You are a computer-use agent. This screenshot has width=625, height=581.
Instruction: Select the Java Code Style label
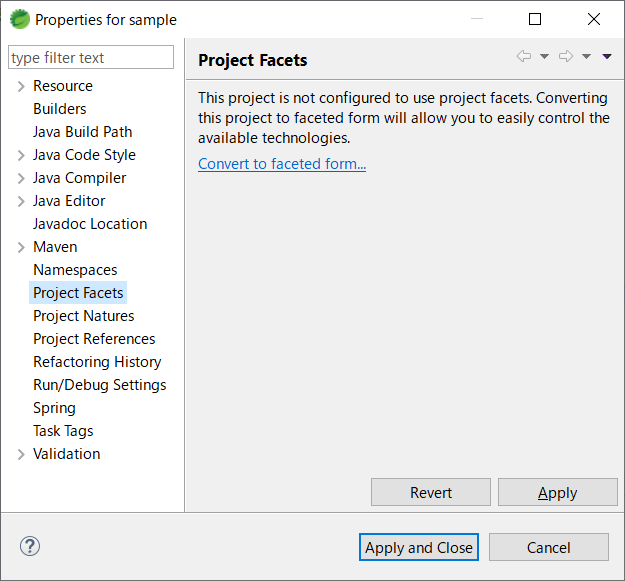coord(84,155)
